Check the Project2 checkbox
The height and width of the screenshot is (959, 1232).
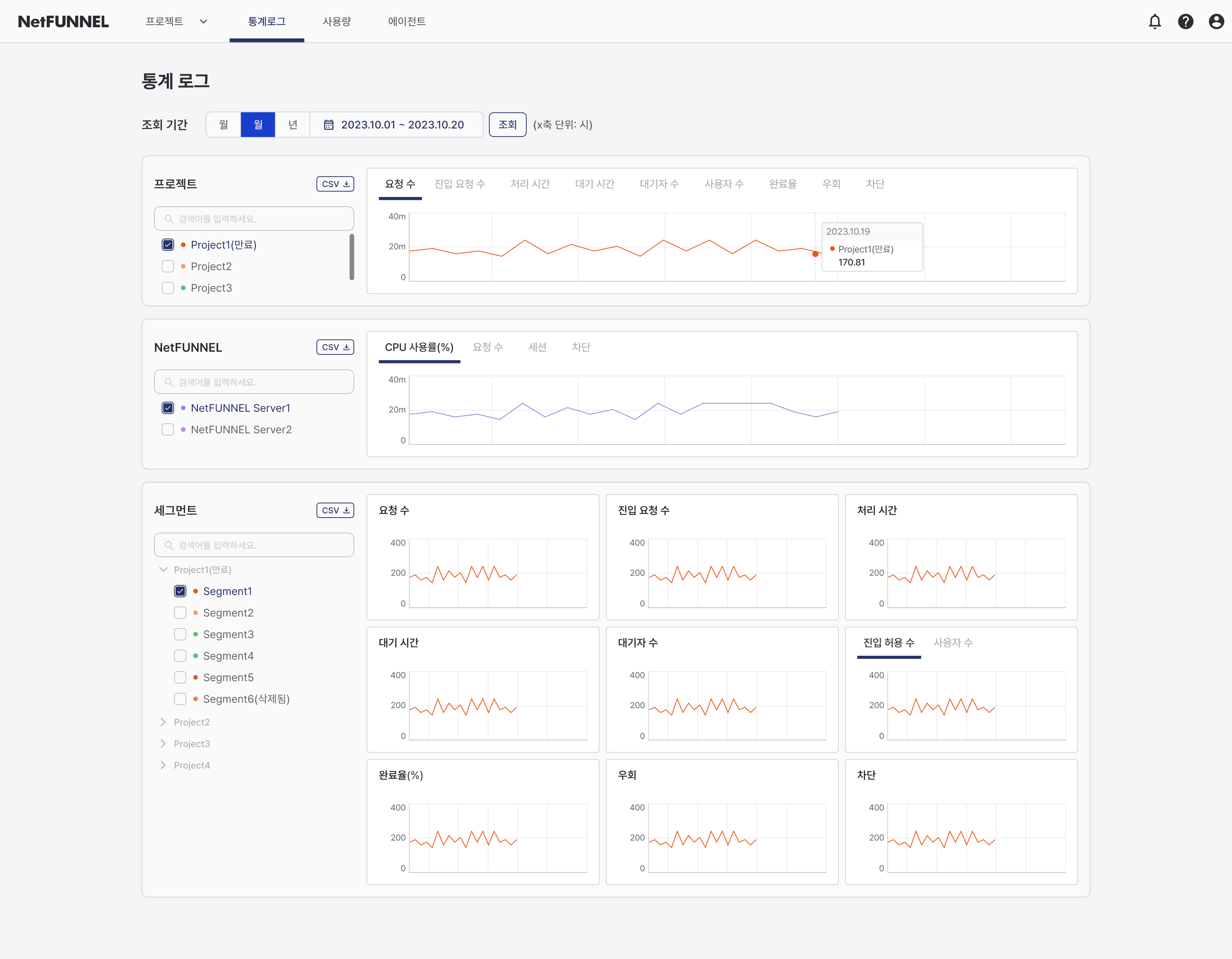tap(167, 266)
